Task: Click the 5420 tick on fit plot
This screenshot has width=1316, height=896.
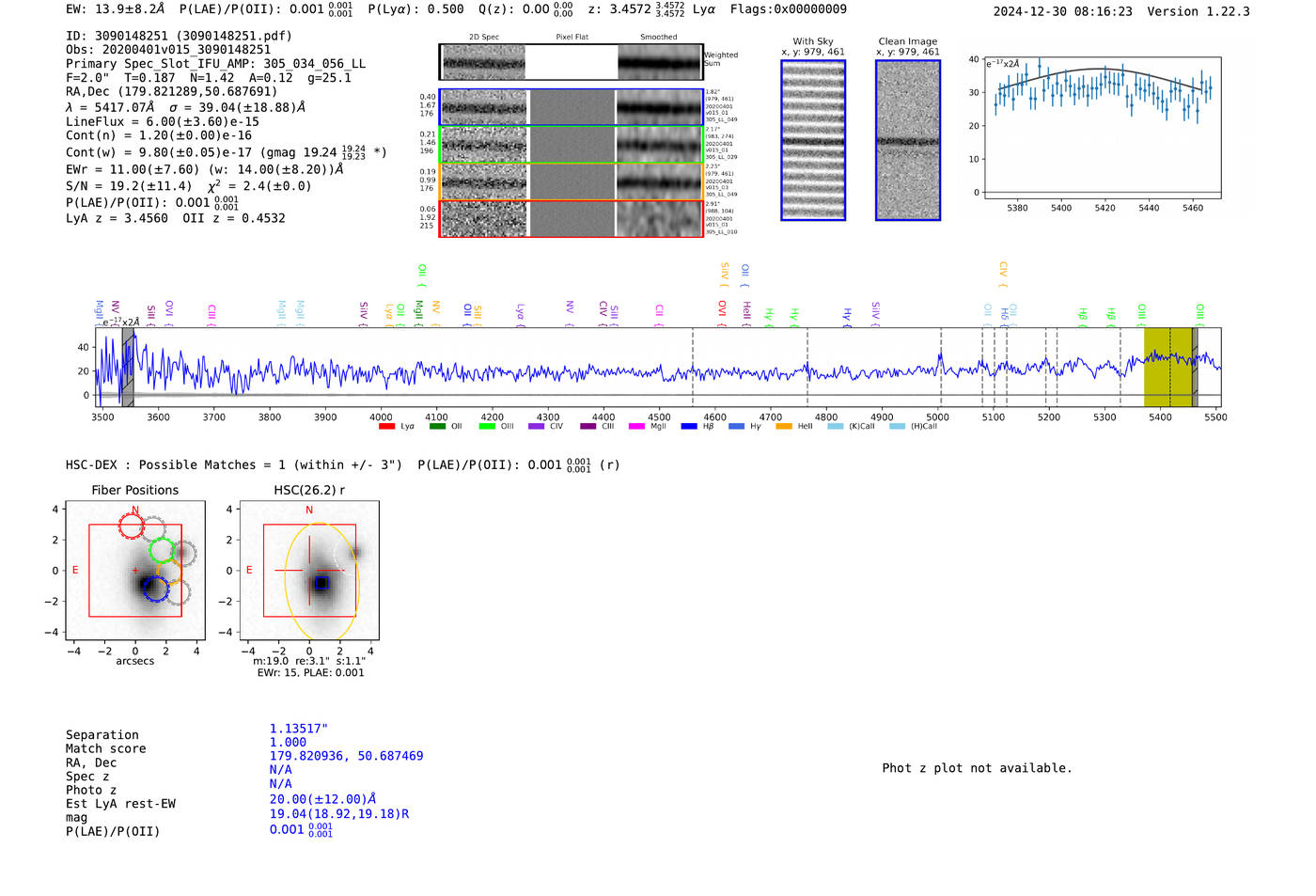Action: tap(1104, 208)
